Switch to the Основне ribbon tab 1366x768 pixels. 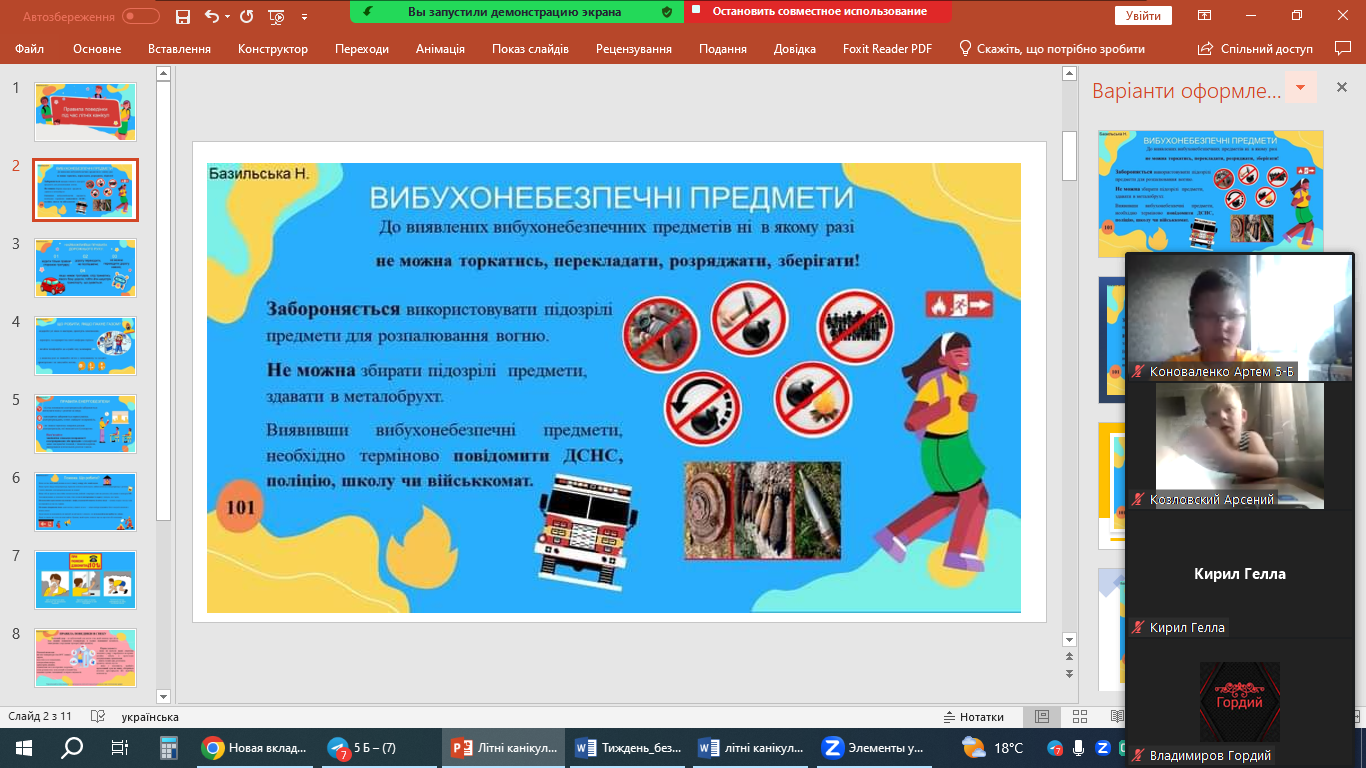pyautogui.click(x=97, y=48)
